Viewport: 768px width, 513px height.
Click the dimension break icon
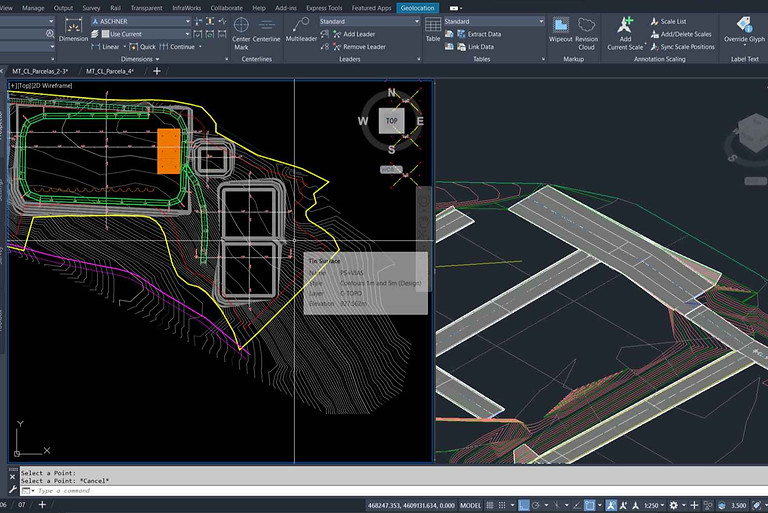tap(198, 21)
